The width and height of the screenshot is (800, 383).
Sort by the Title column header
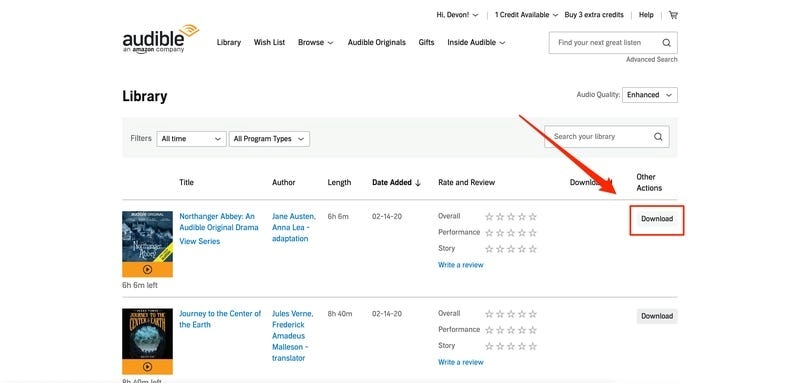186,183
